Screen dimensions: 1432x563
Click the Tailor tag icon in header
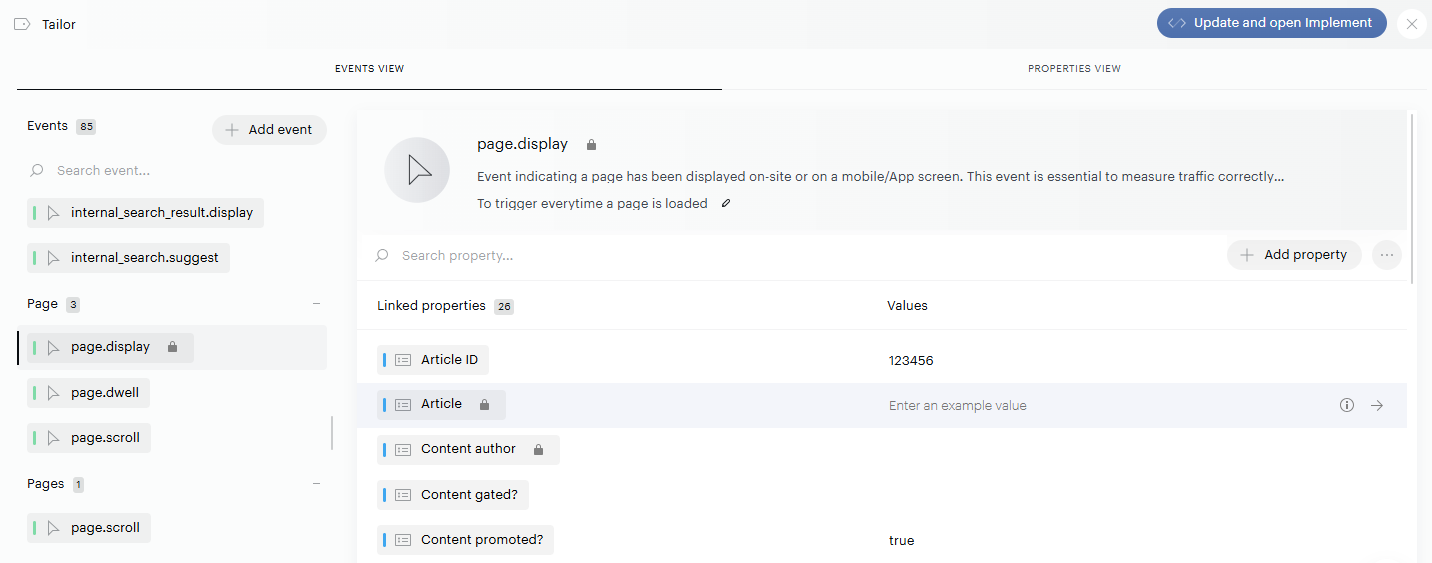pyautogui.click(x=22, y=24)
